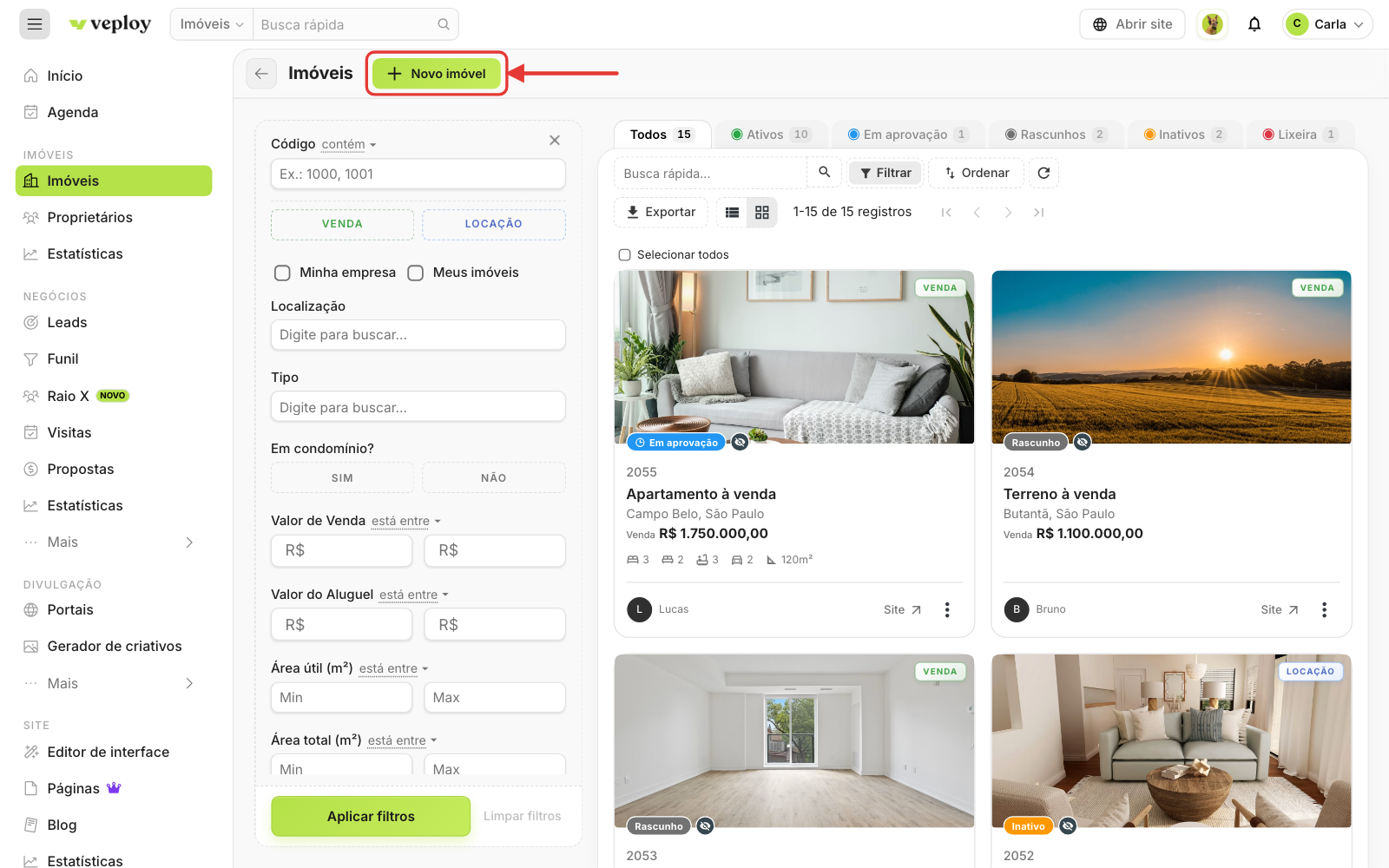
Task: Select SIM for Em condomínio
Action: [x=342, y=478]
